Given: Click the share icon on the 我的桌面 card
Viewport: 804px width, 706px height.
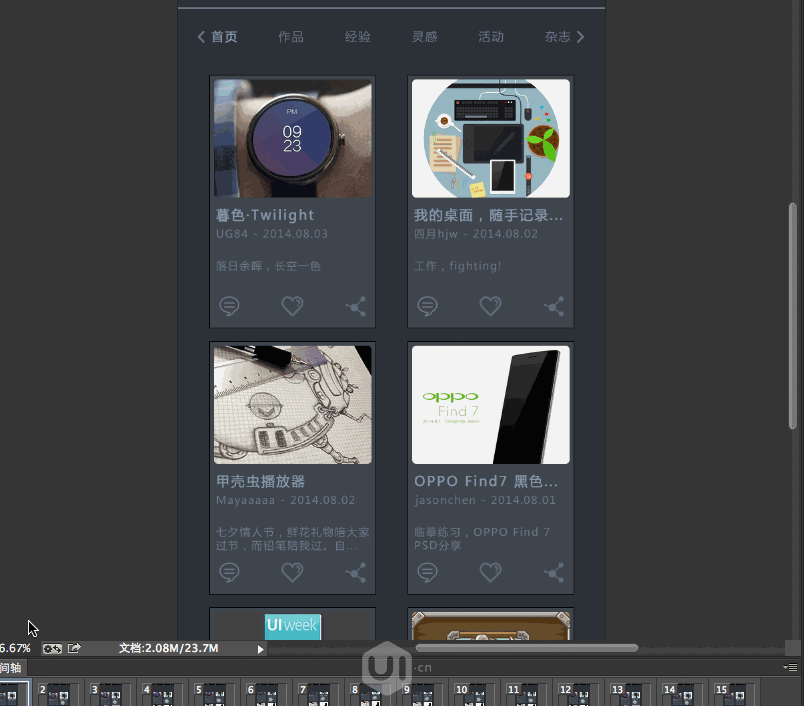Looking at the screenshot, I should 554,306.
